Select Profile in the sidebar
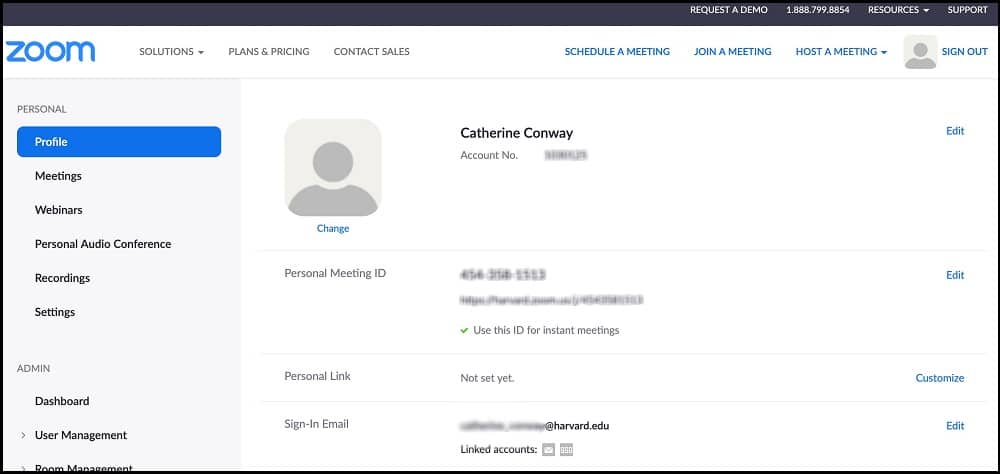 click(119, 142)
